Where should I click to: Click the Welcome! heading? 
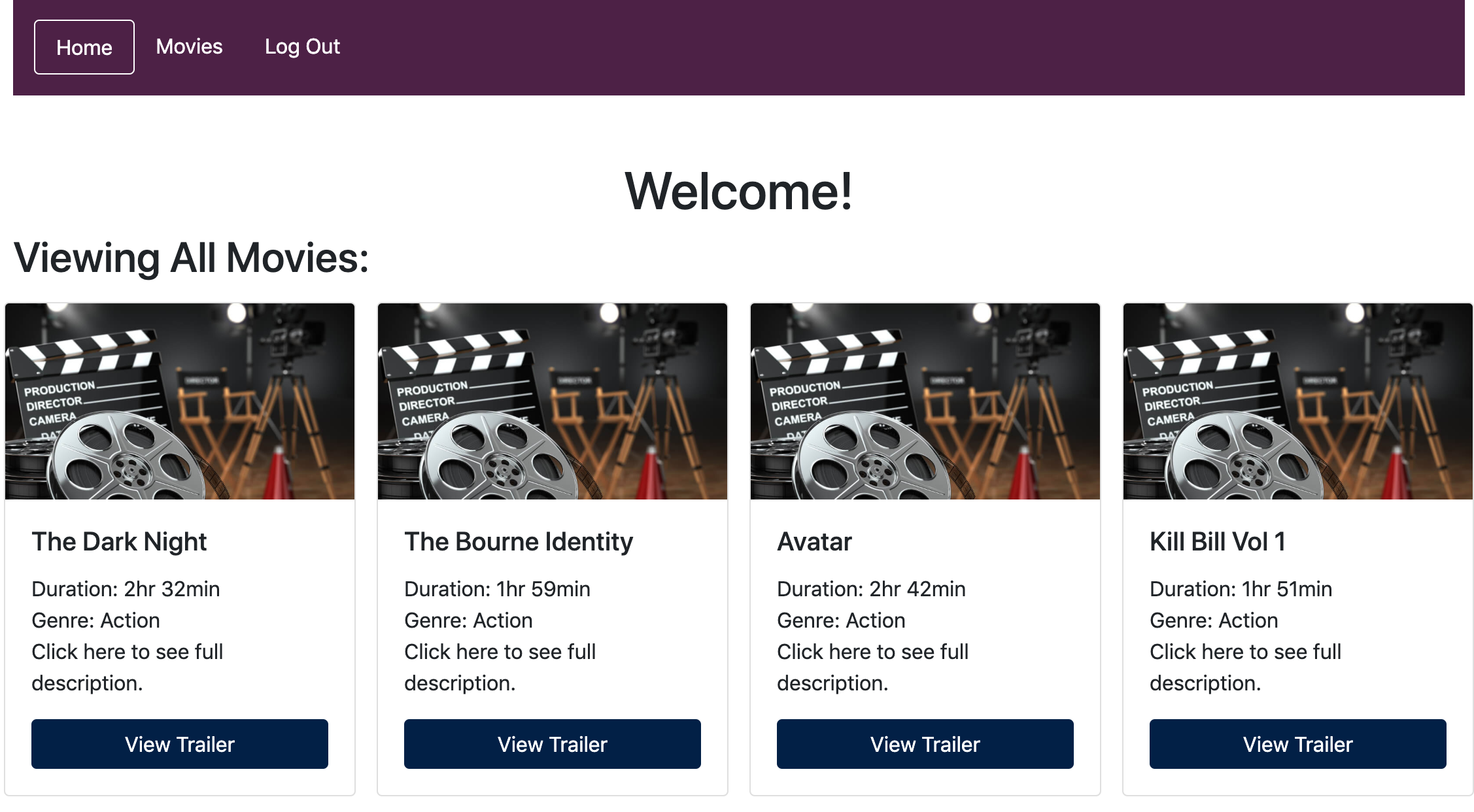[x=739, y=192]
